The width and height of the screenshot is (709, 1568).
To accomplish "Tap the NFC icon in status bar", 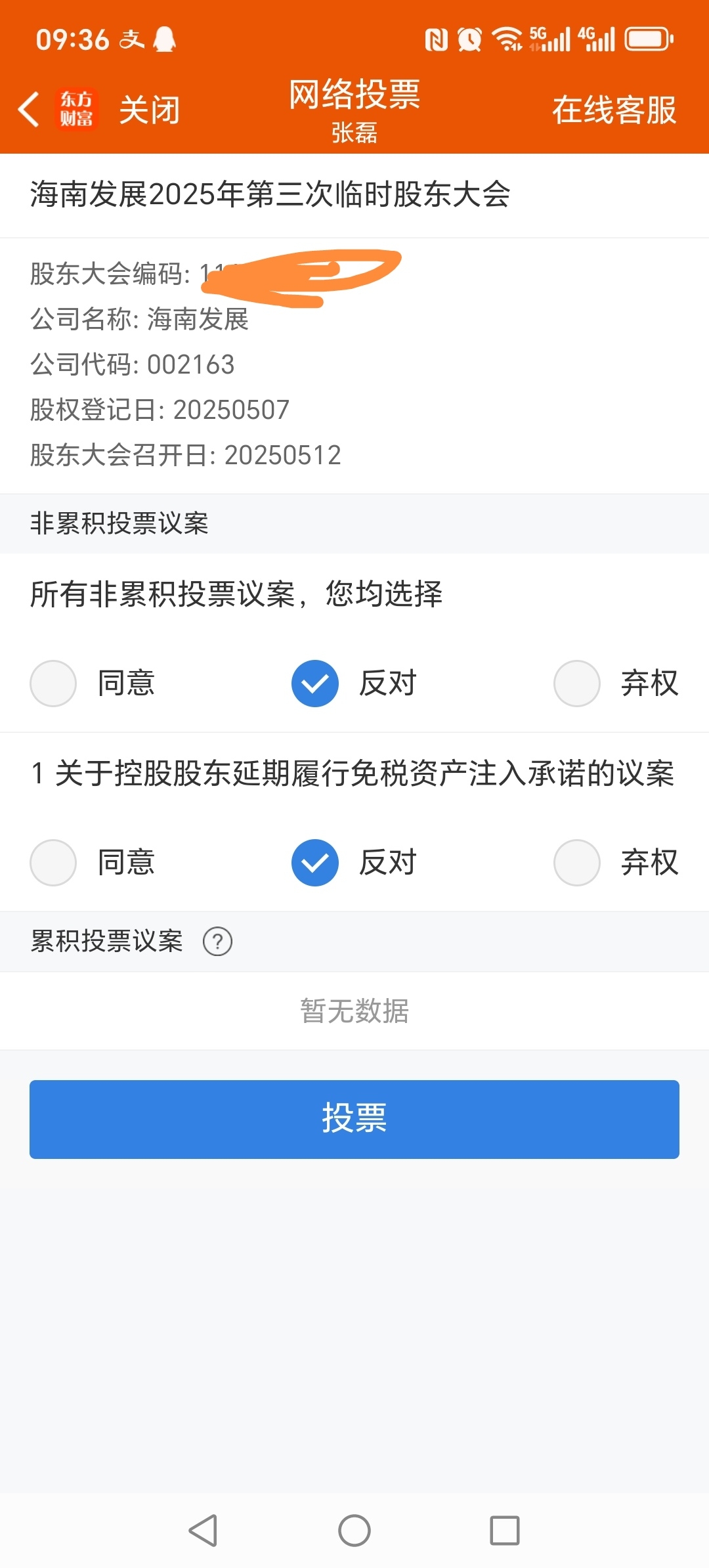I will [437, 39].
